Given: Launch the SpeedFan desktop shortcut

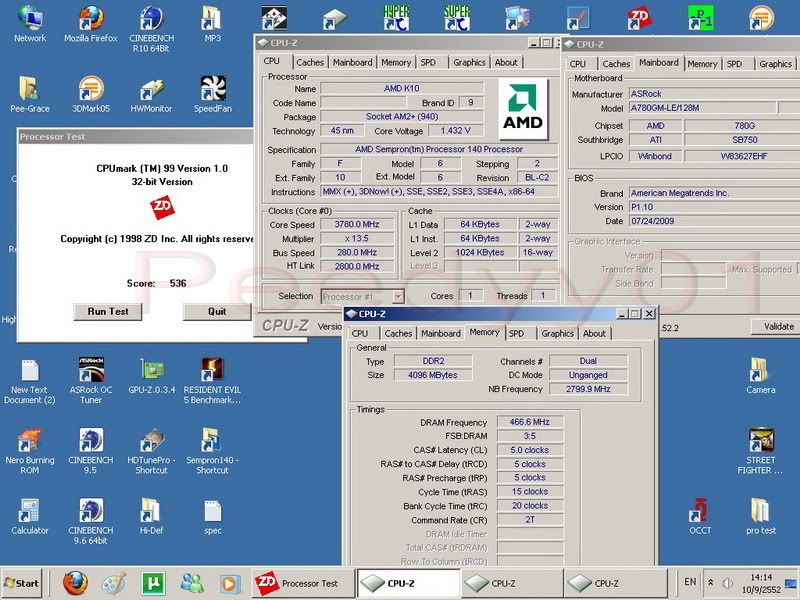Looking at the screenshot, I should coord(212,94).
